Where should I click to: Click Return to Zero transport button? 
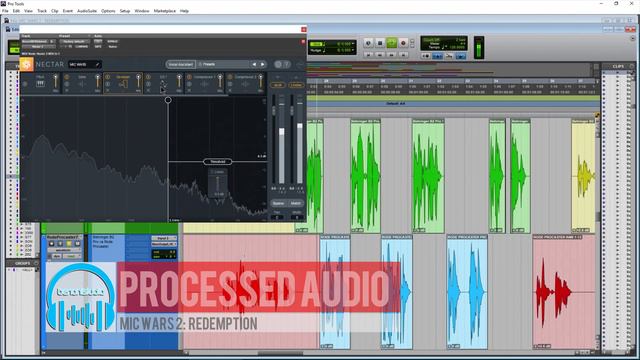pos(368,54)
